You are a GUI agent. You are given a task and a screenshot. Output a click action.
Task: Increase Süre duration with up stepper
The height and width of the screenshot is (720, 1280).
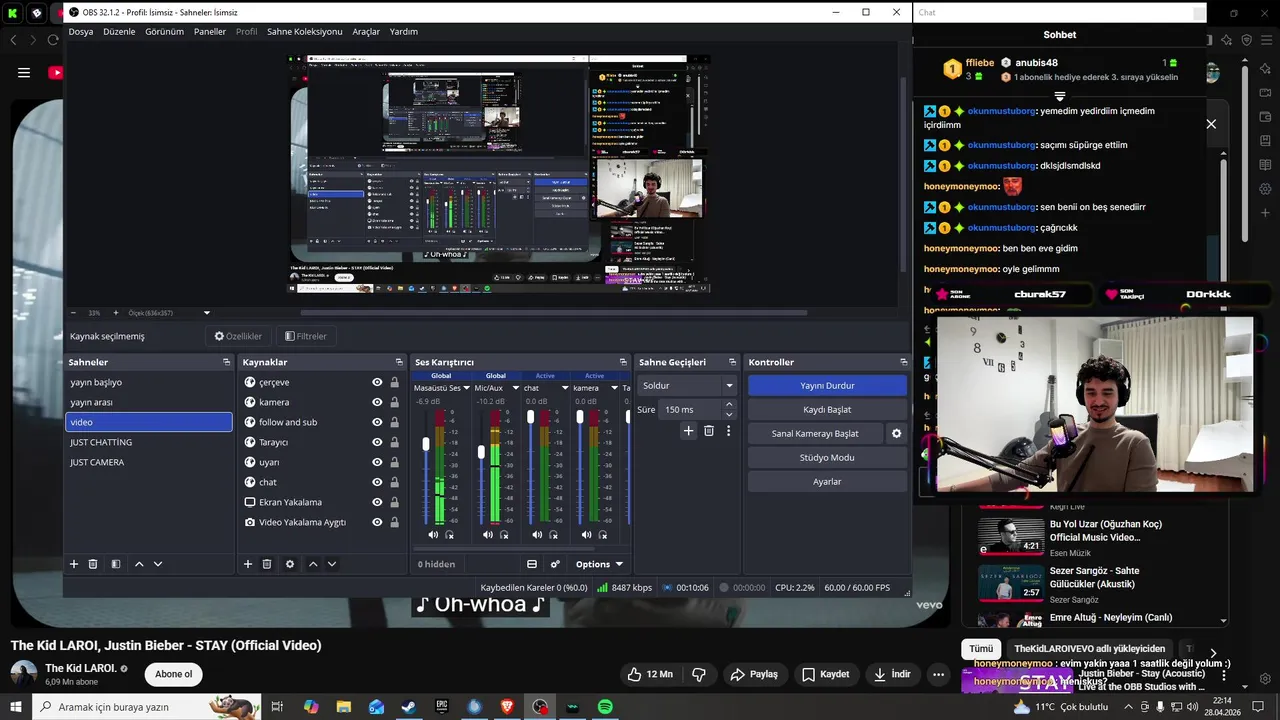729,404
